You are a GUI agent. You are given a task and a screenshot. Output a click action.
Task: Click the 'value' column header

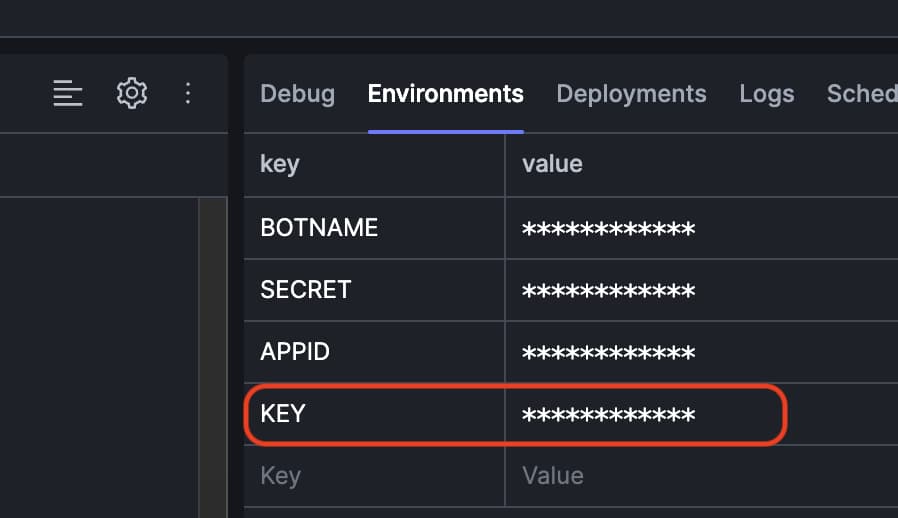(x=552, y=163)
